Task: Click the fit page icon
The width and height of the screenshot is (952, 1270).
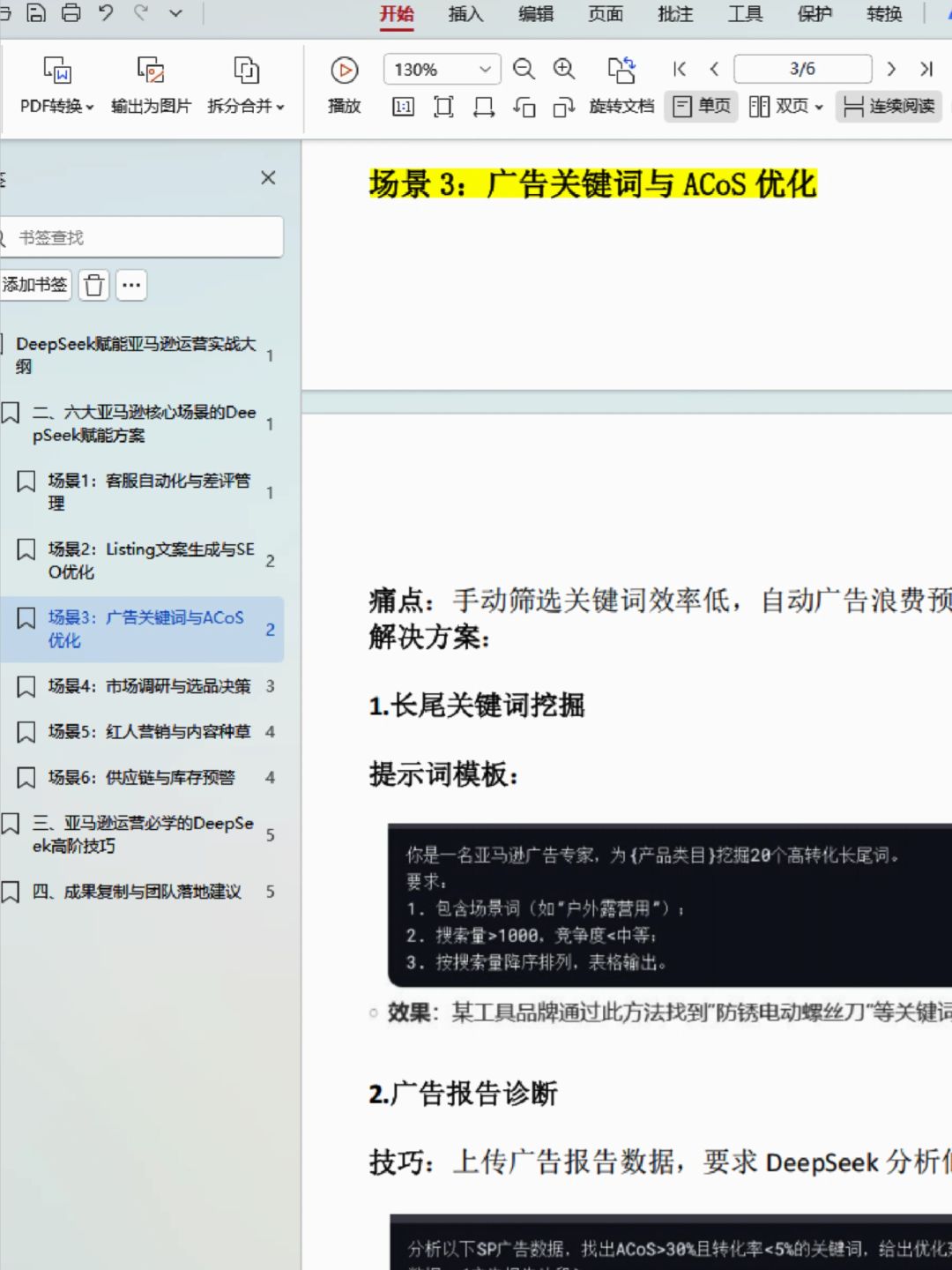Action: [x=443, y=108]
